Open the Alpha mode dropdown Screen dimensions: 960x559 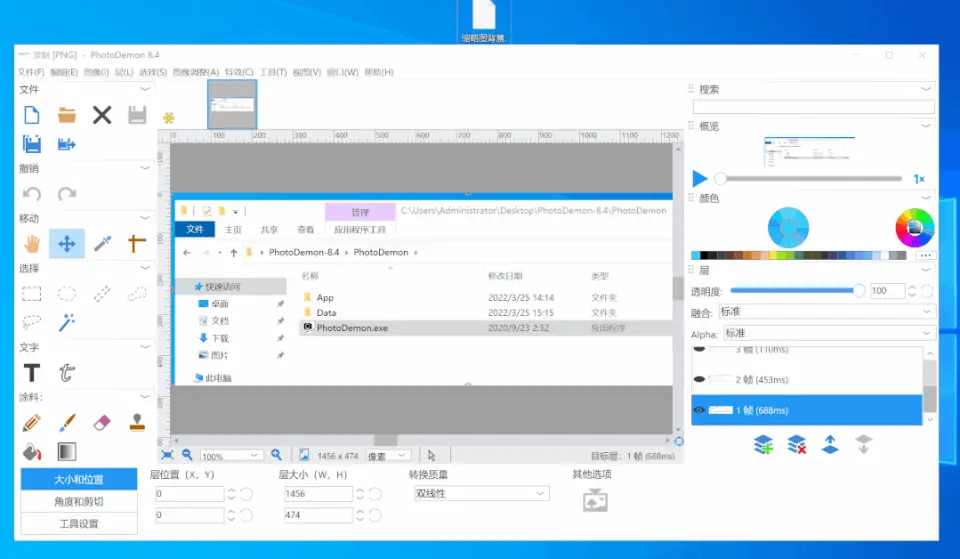click(829, 333)
